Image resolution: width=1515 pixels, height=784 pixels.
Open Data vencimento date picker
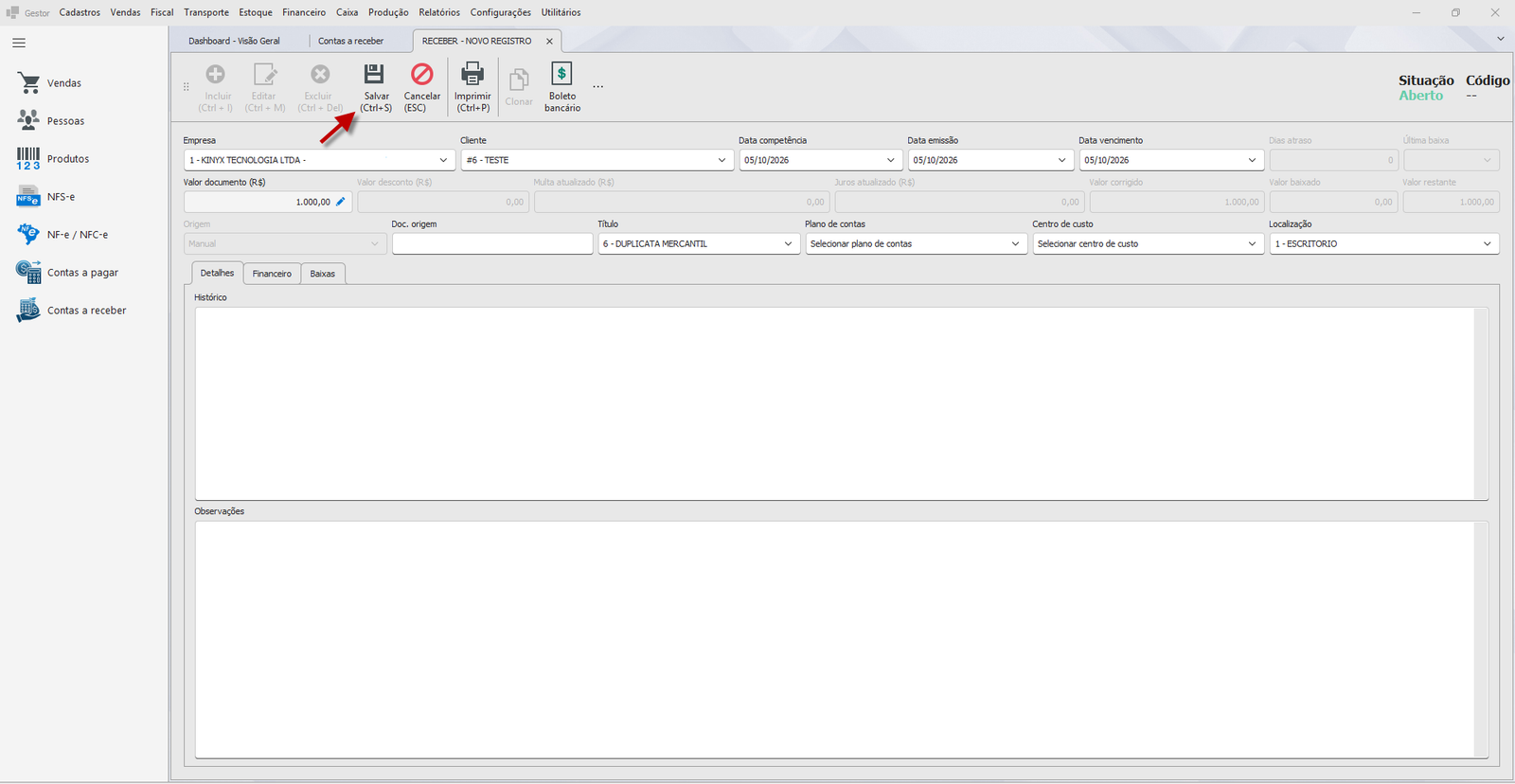[x=1252, y=160]
